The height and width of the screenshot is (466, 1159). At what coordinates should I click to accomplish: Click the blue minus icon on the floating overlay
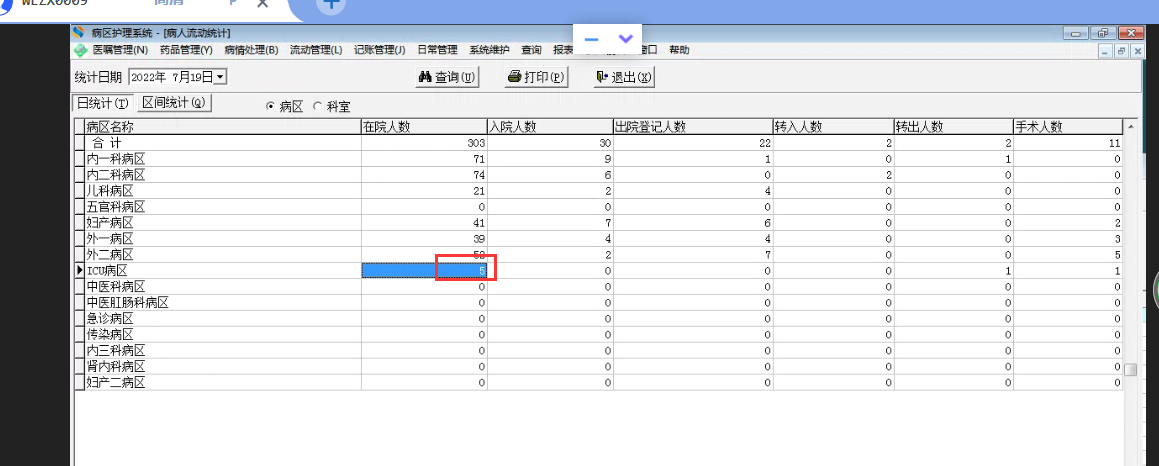[591, 38]
